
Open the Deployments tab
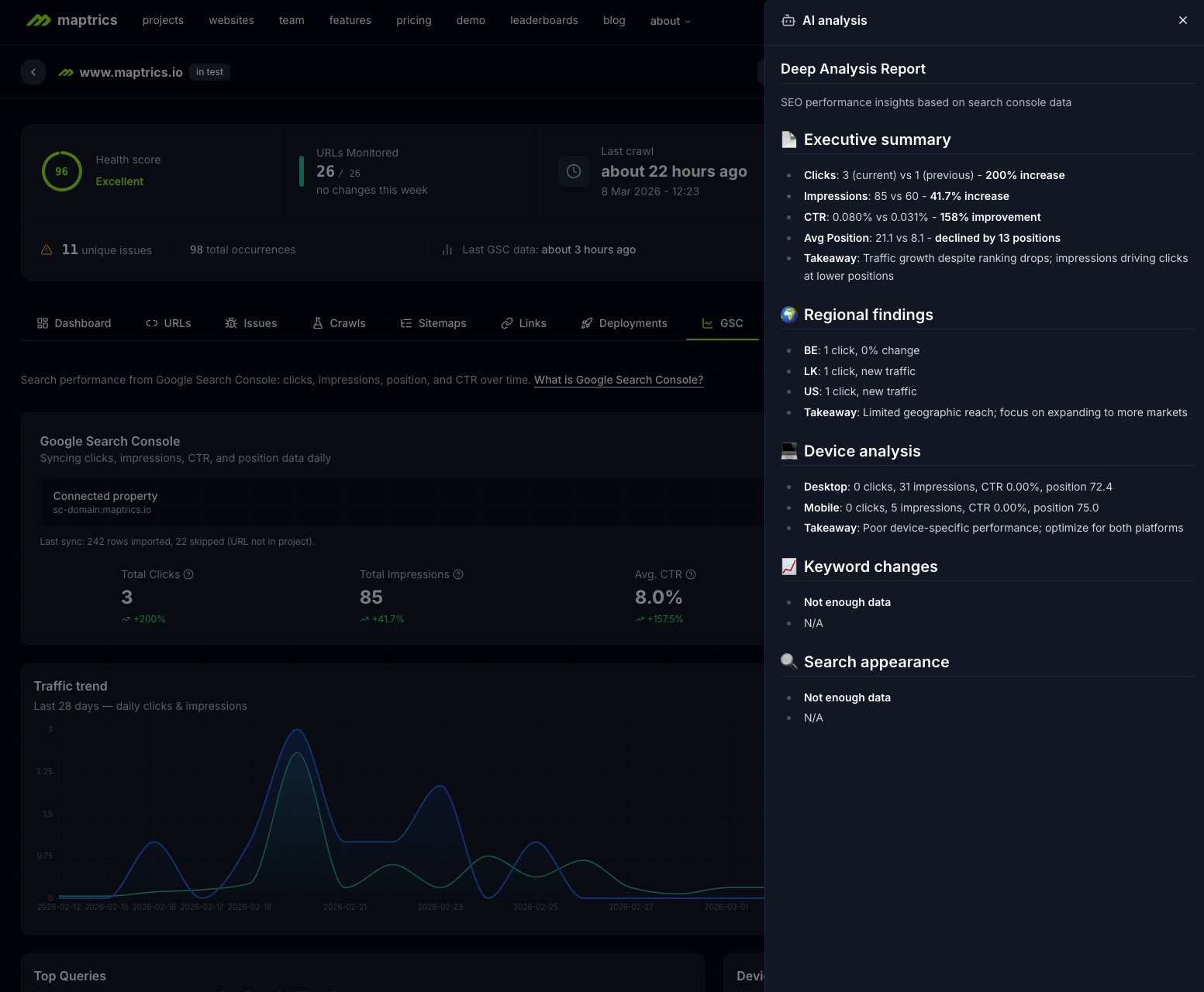624,323
